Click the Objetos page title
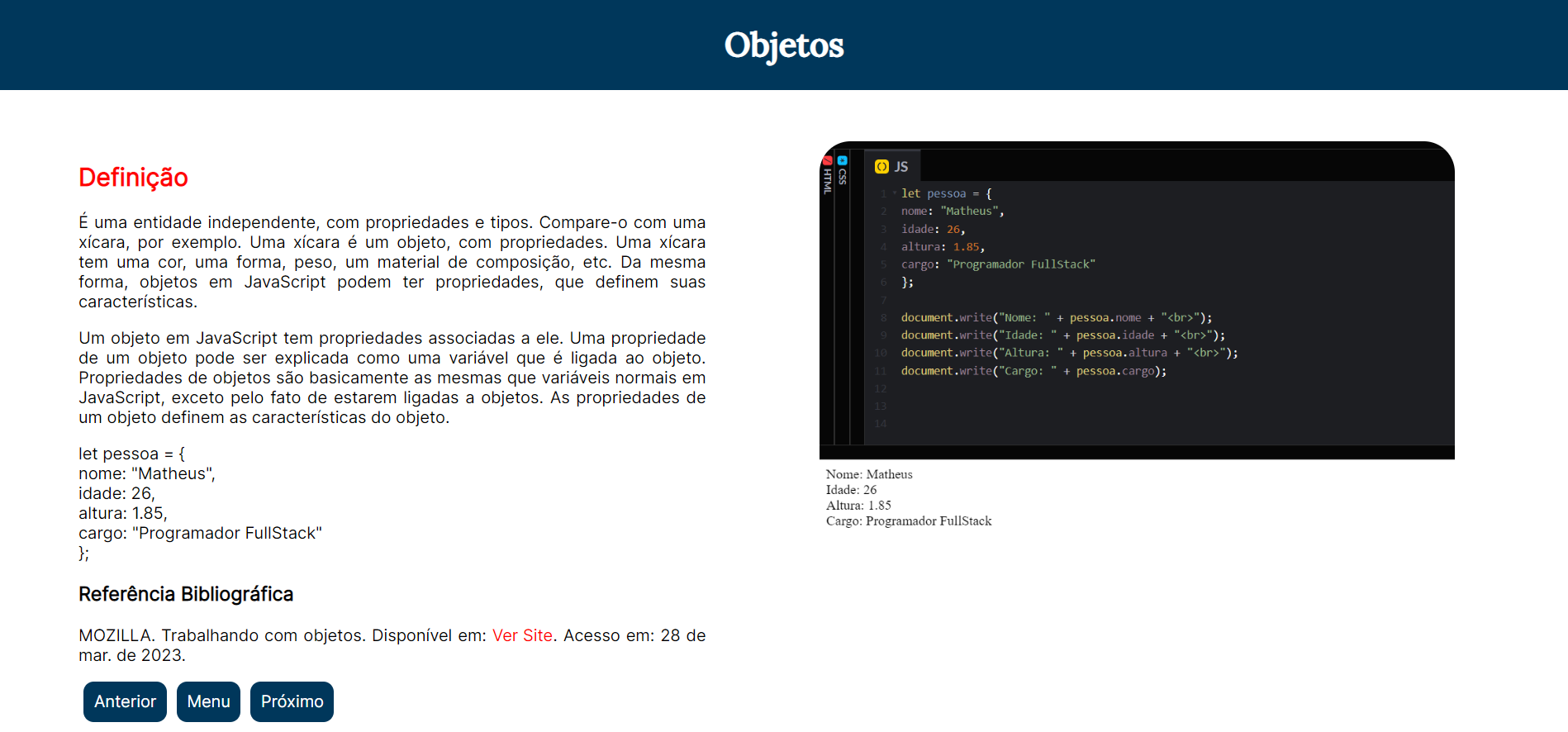Image resolution: width=1568 pixels, height=732 pixels. 784,45
